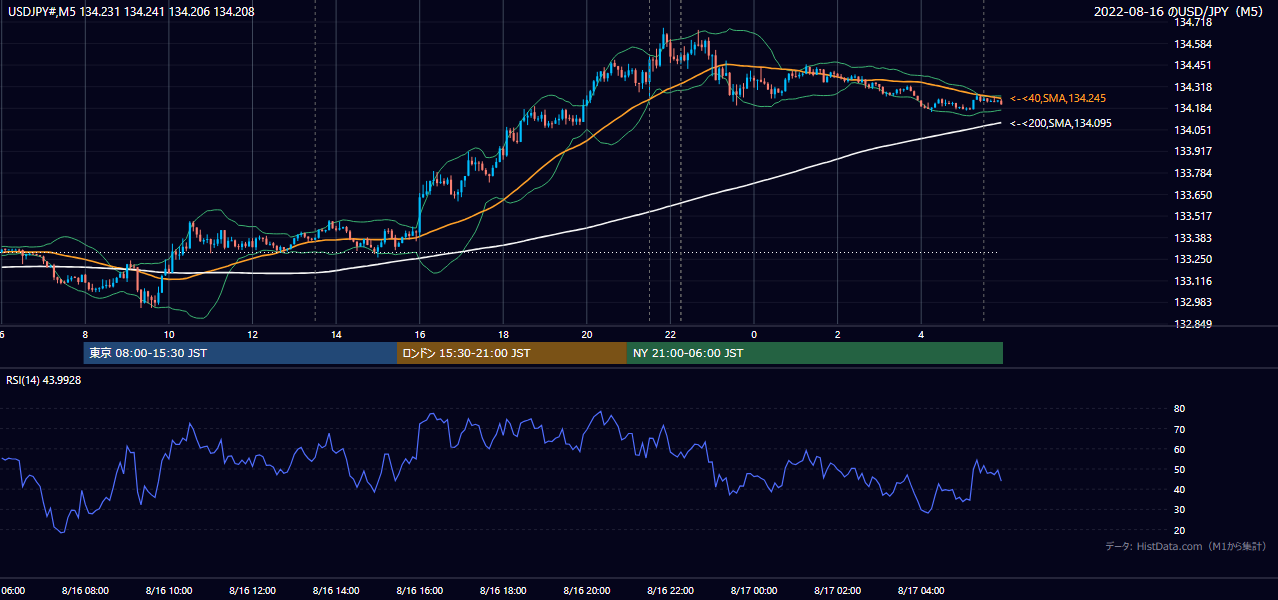Click the NY 21:00-06:00 JST session bar
Image resolution: width=1278 pixels, height=600 pixels.
click(815, 353)
